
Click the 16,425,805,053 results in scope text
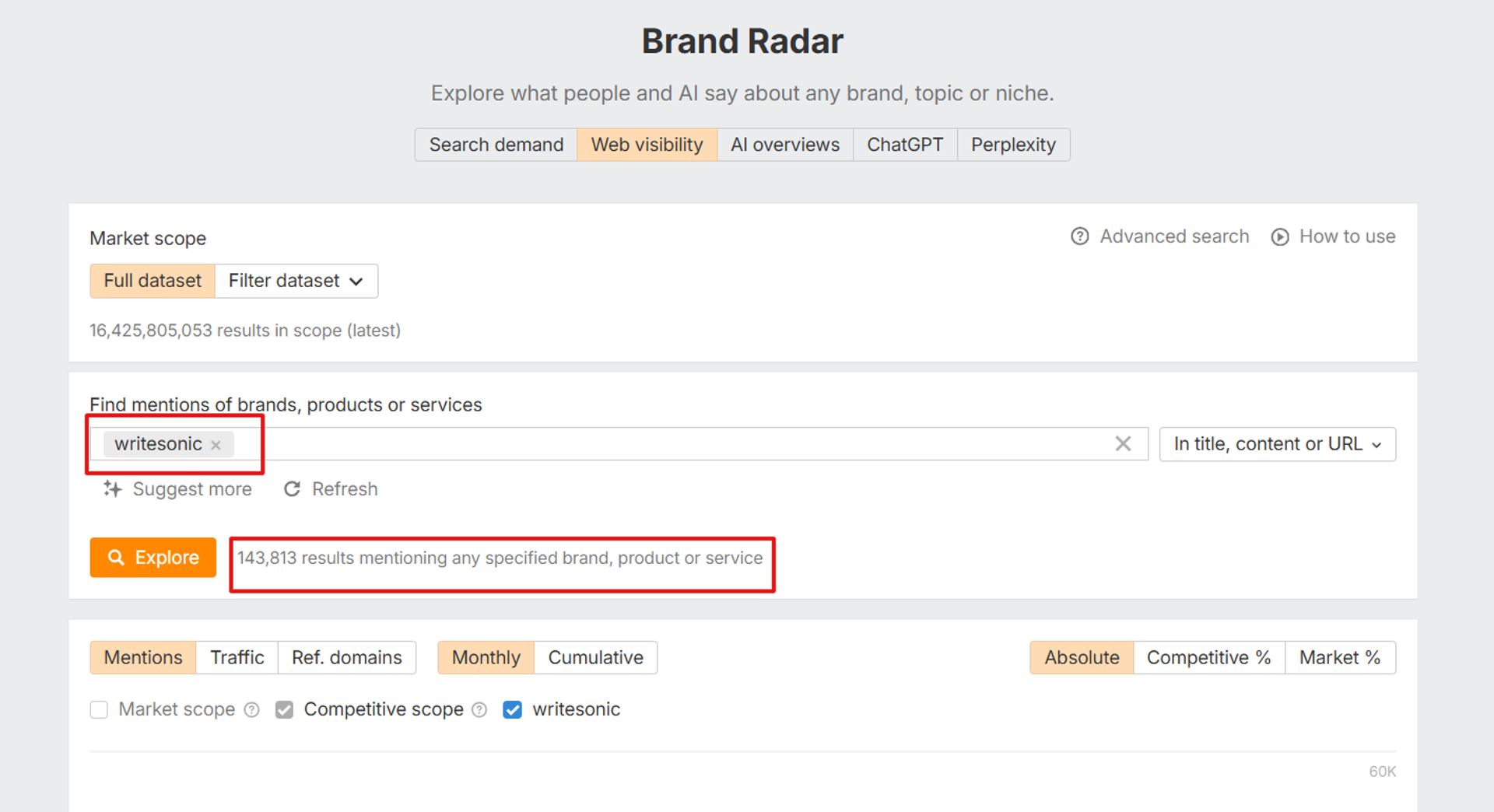(245, 331)
